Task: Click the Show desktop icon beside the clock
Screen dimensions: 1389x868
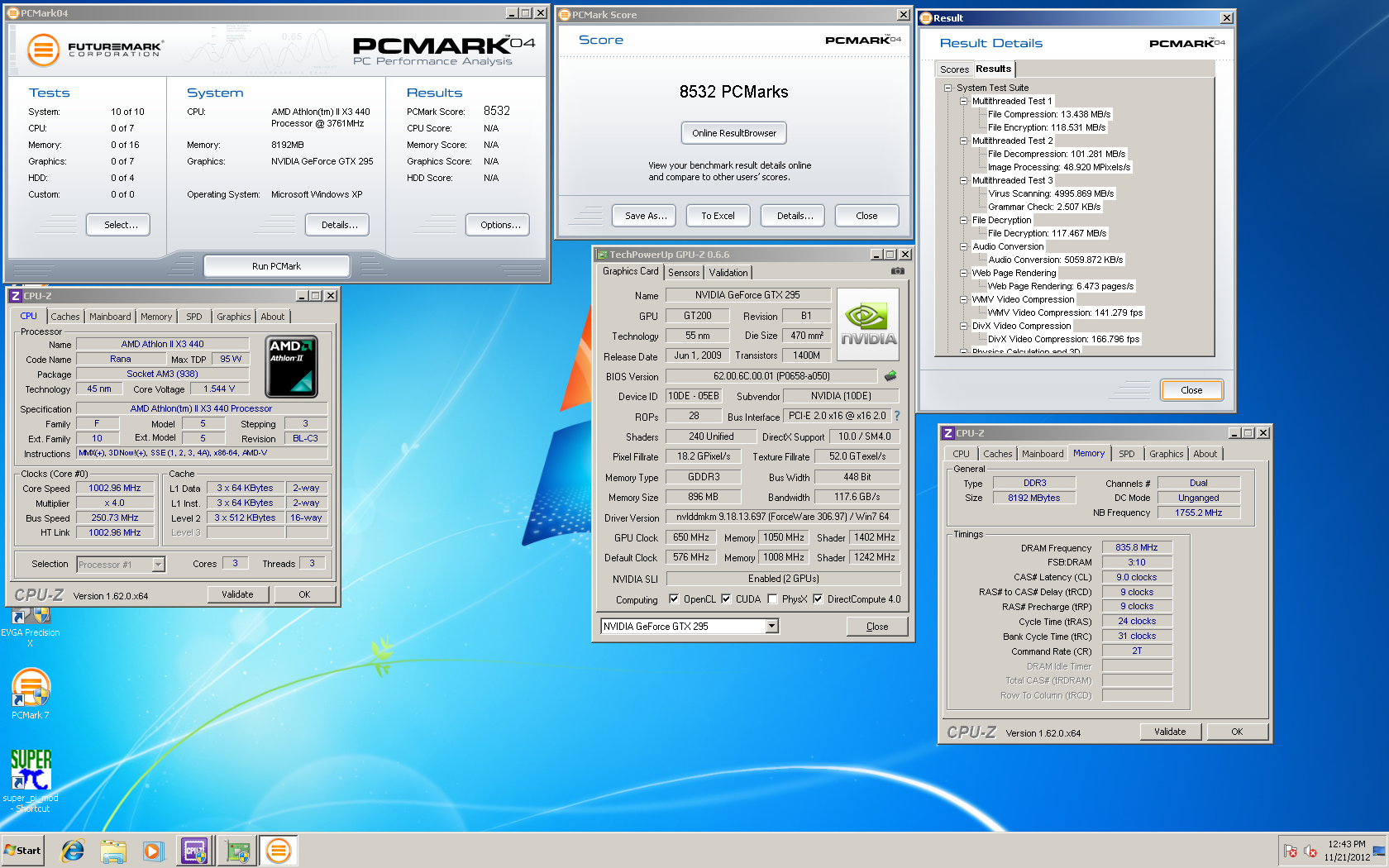Action: 1378,851
